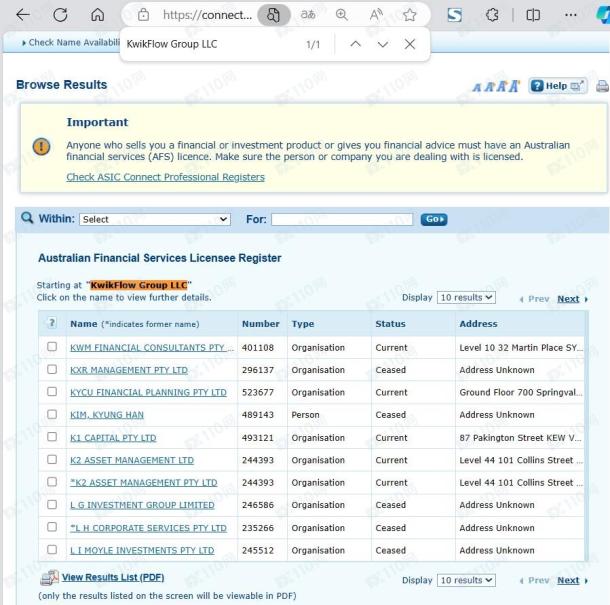Open Check ASIC Connect Professional Registers link
The width and height of the screenshot is (610, 605).
165,177
